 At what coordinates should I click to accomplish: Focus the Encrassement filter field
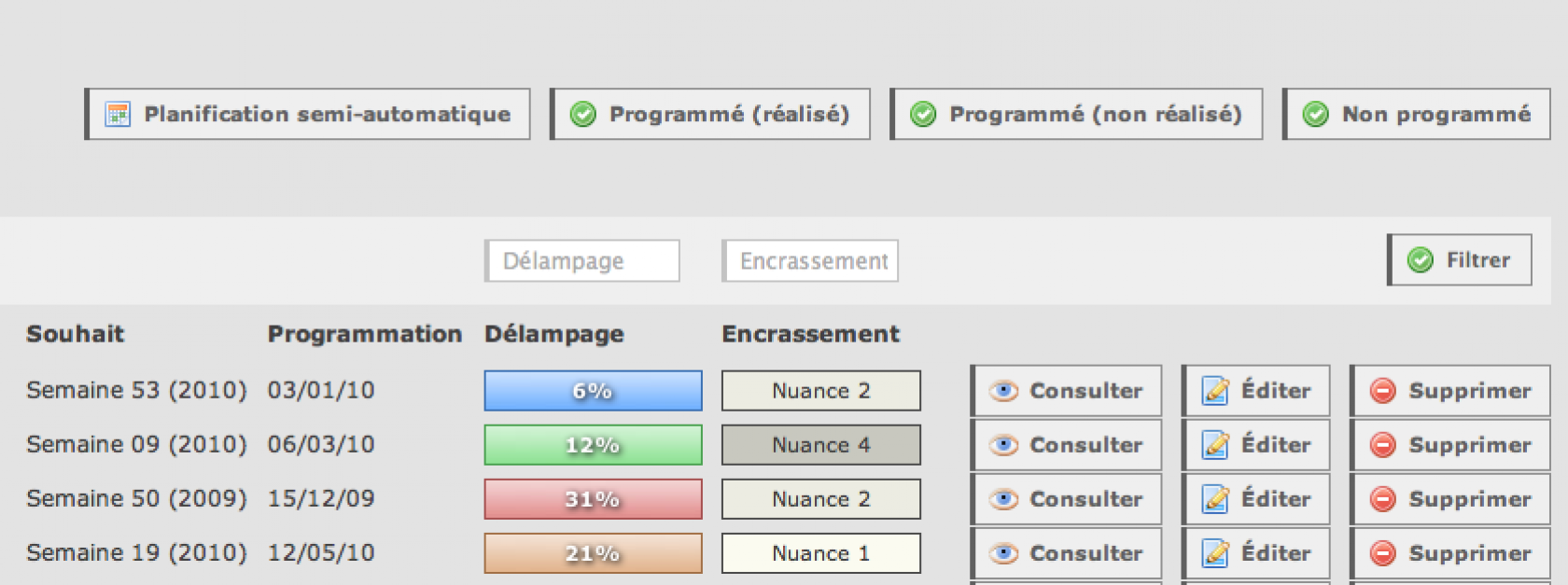click(x=810, y=261)
